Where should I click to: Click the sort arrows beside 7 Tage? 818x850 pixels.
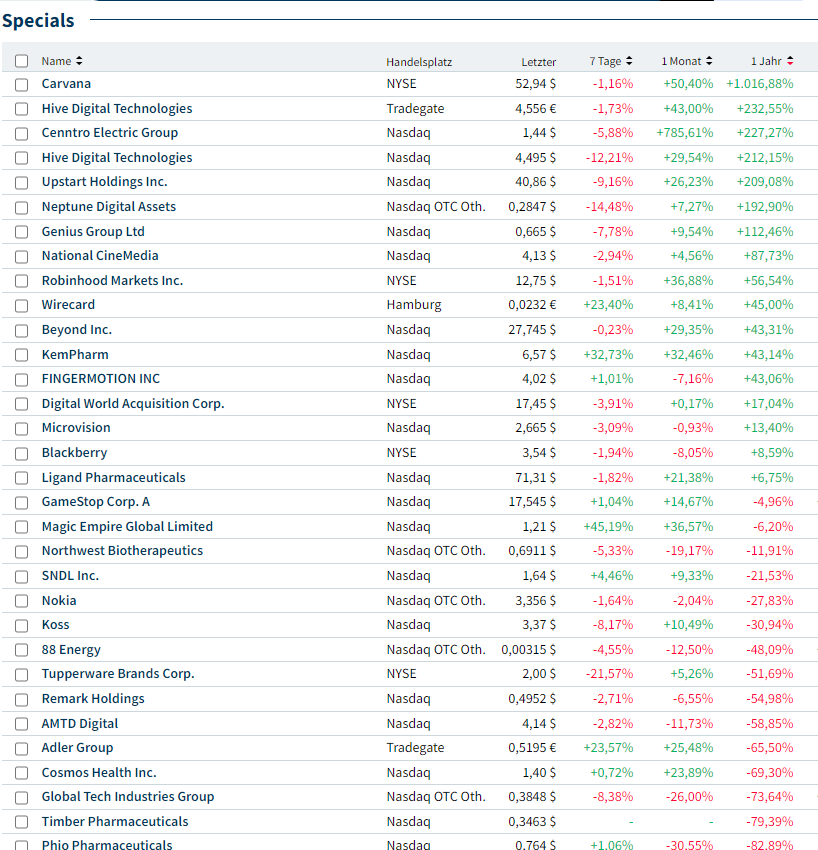coord(629,61)
